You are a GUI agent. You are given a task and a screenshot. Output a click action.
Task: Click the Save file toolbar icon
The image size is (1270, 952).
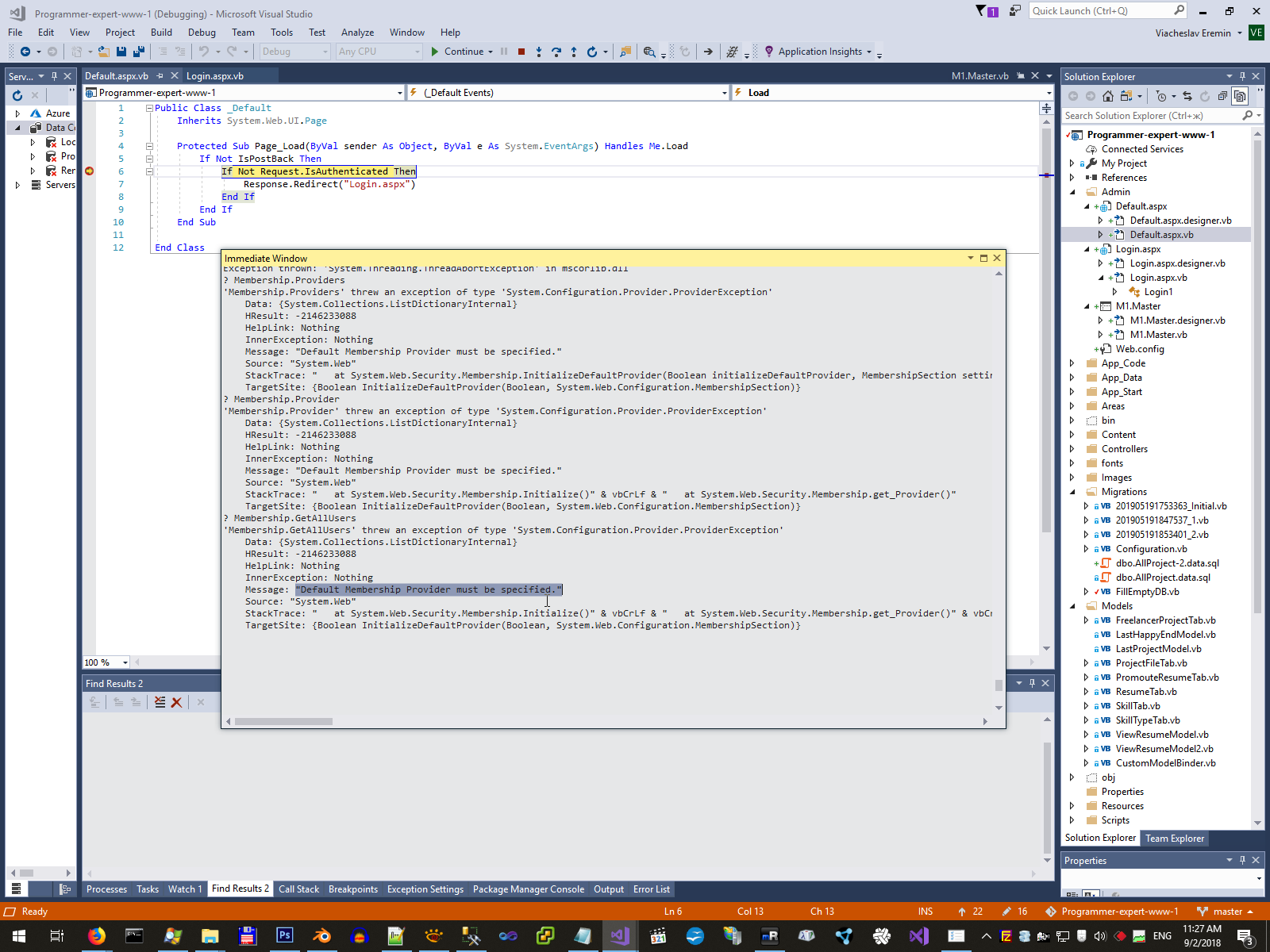pos(121,52)
